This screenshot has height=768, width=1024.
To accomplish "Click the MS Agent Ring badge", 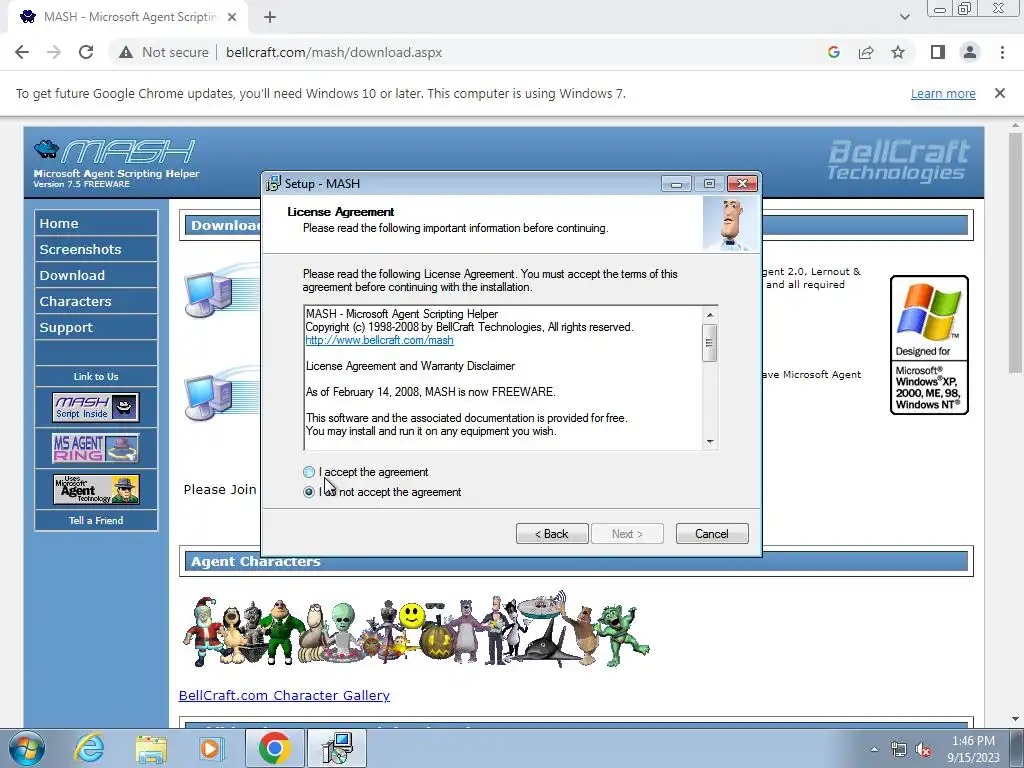I will point(96,448).
